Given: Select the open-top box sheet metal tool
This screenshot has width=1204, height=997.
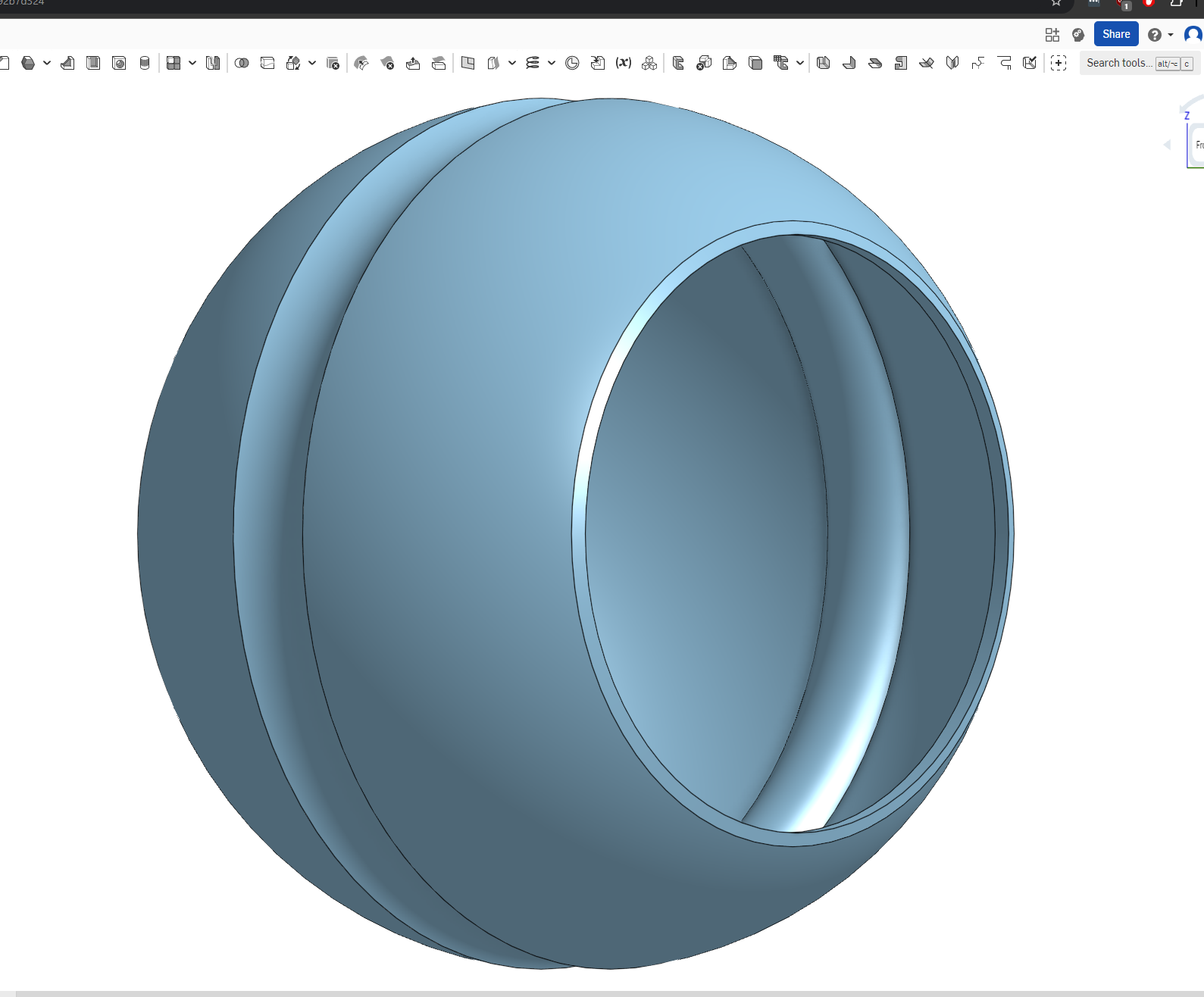Looking at the screenshot, I should pos(730,63).
